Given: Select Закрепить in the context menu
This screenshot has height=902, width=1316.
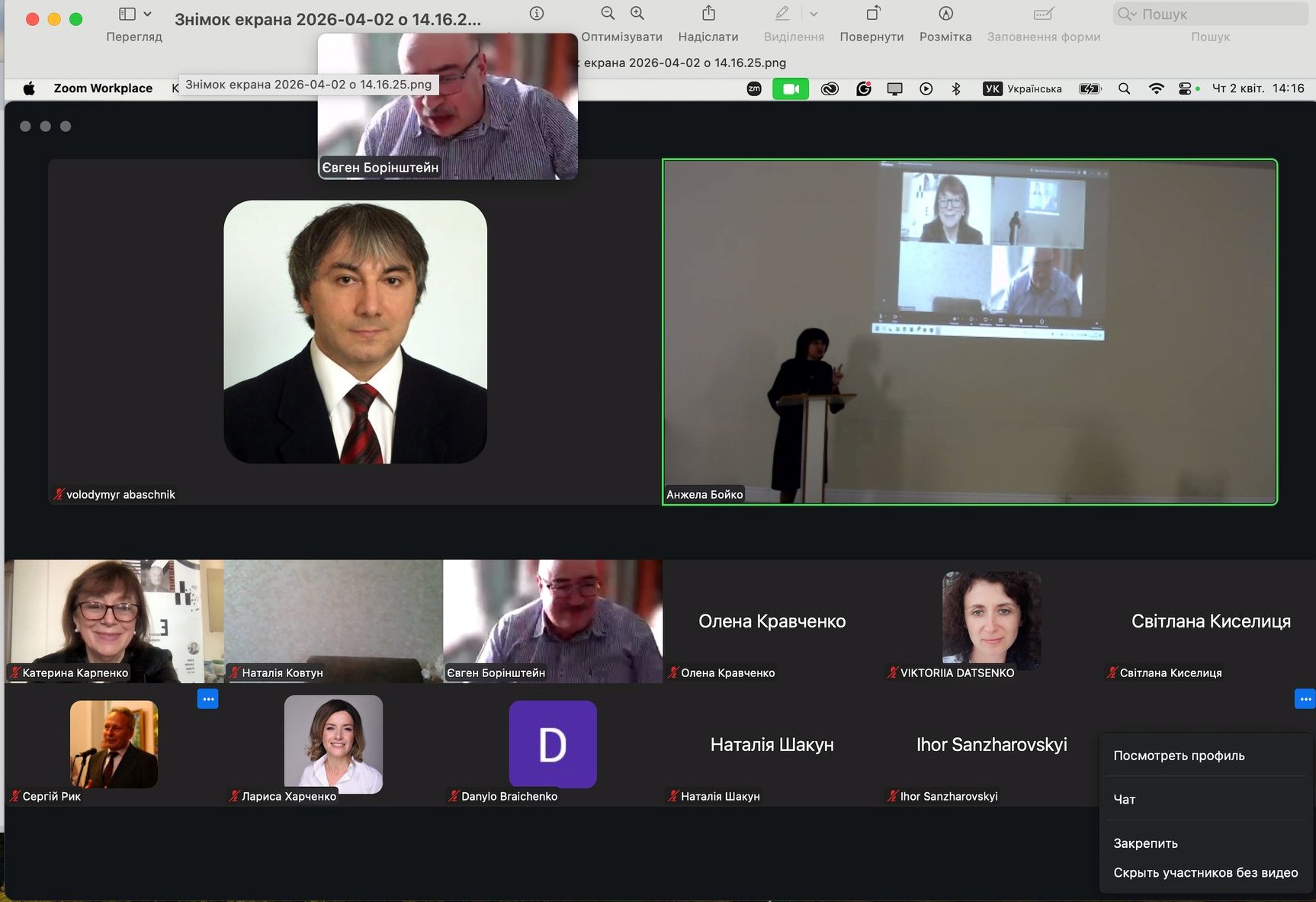Looking at the screenshot, I should point(1145,843).
